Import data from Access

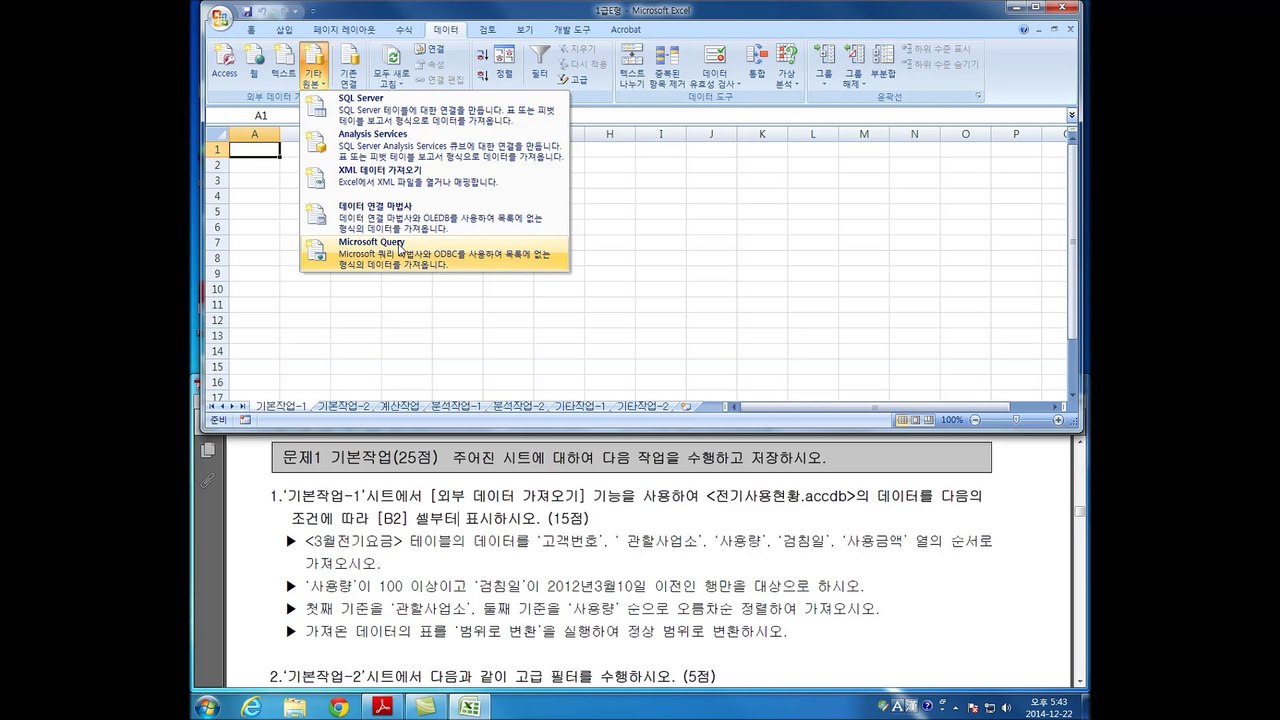pyautogui.click(x=225, y=62)
